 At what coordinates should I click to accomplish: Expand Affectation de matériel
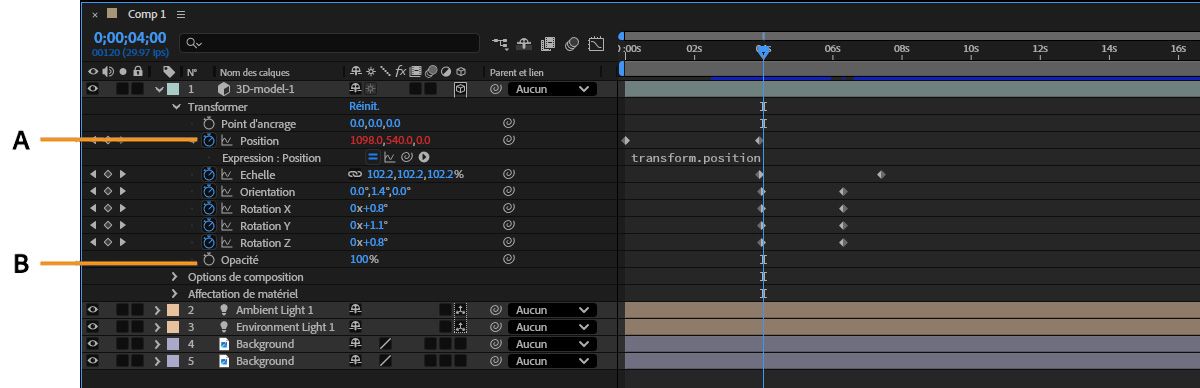point(175,294)
